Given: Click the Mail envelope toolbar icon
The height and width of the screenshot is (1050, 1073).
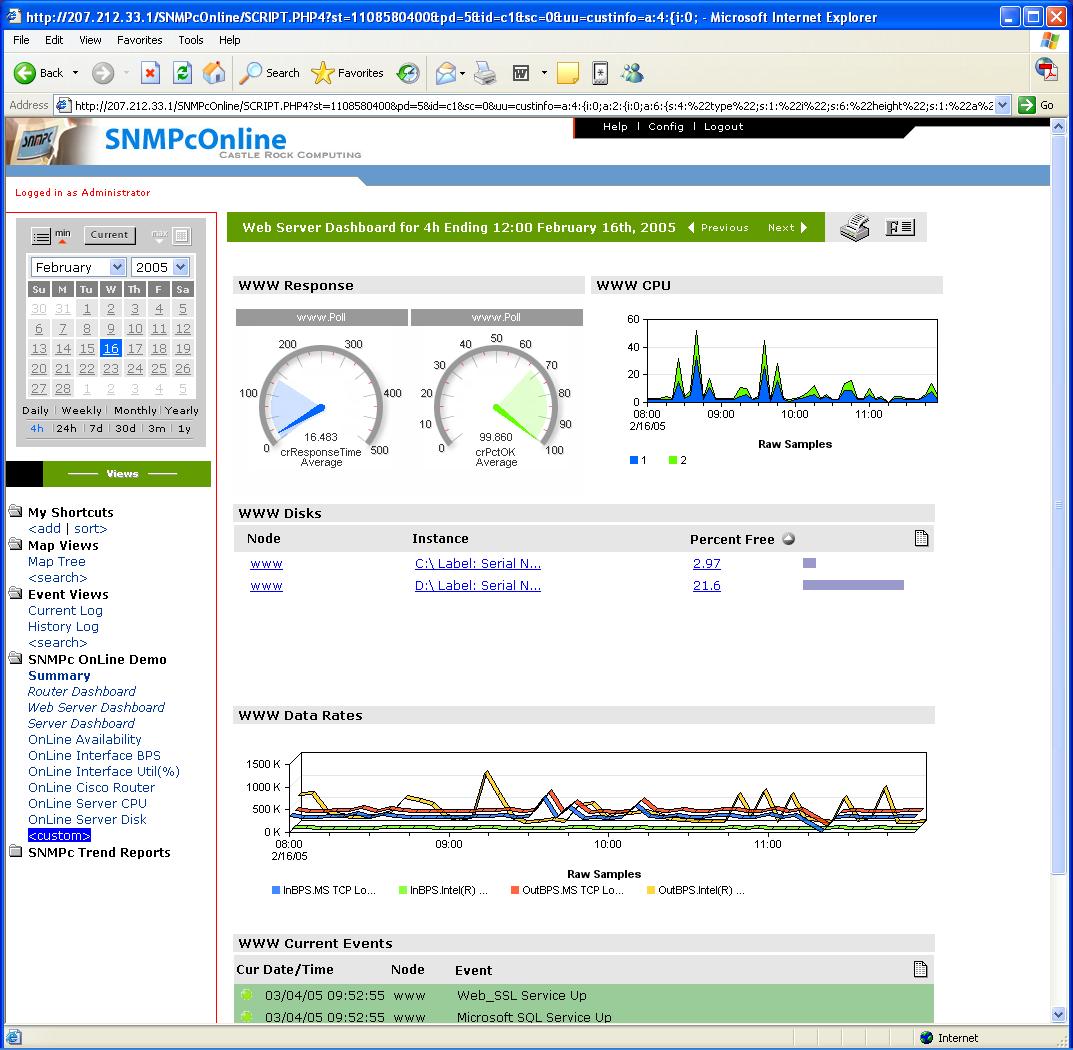Looking at the screenshot, I should click(445, 73).
